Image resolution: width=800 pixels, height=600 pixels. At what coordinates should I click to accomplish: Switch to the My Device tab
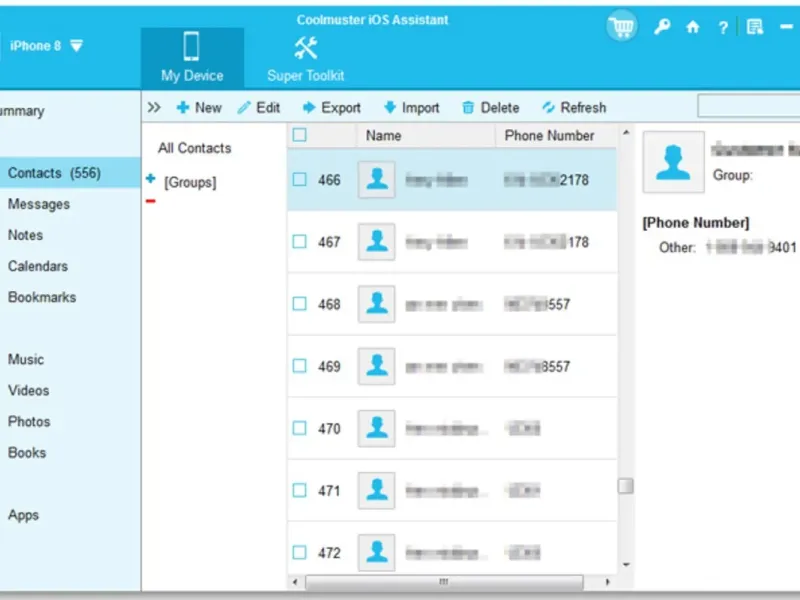click(192, 58)
